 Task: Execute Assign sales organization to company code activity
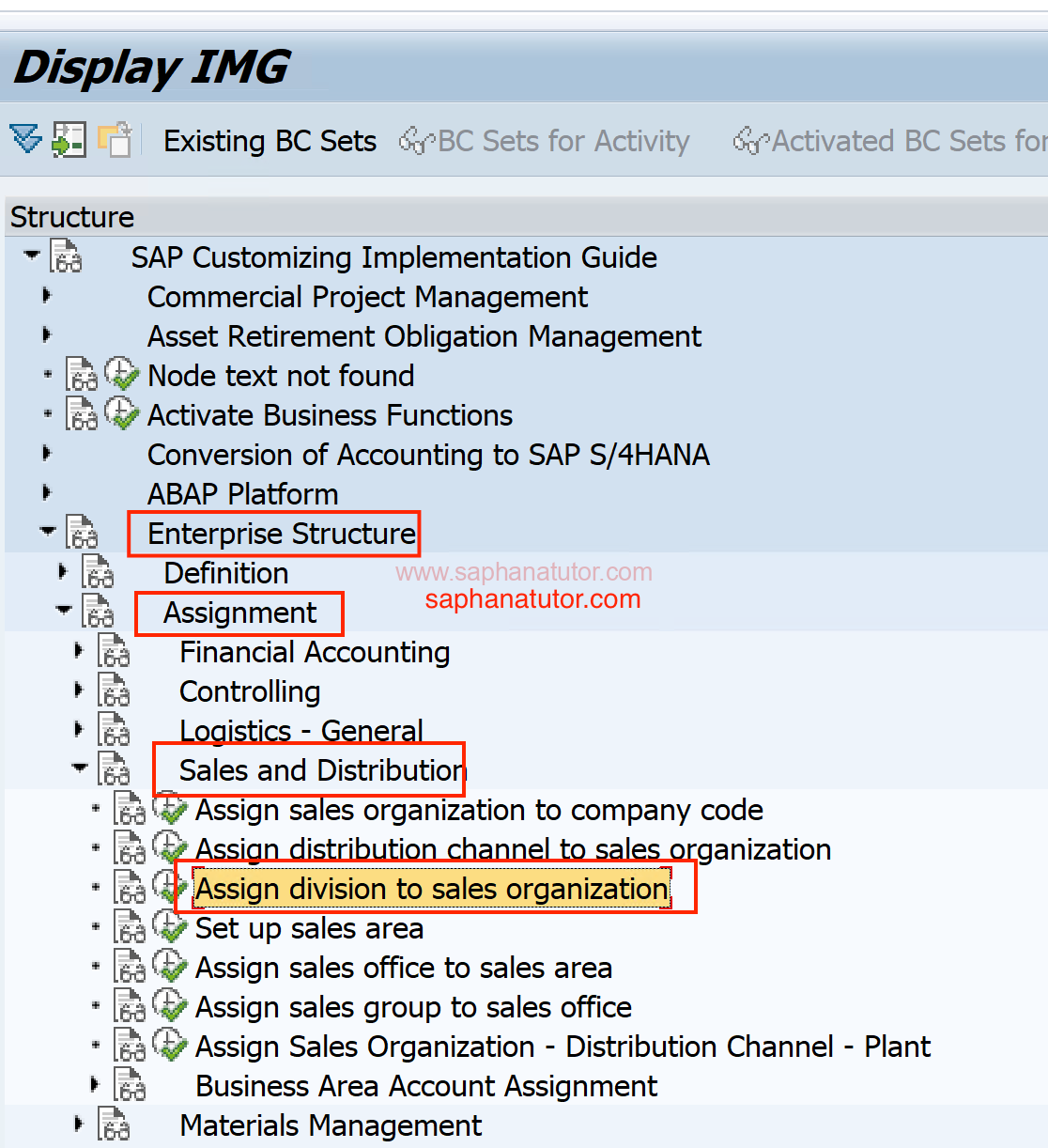tap(170, 808)
